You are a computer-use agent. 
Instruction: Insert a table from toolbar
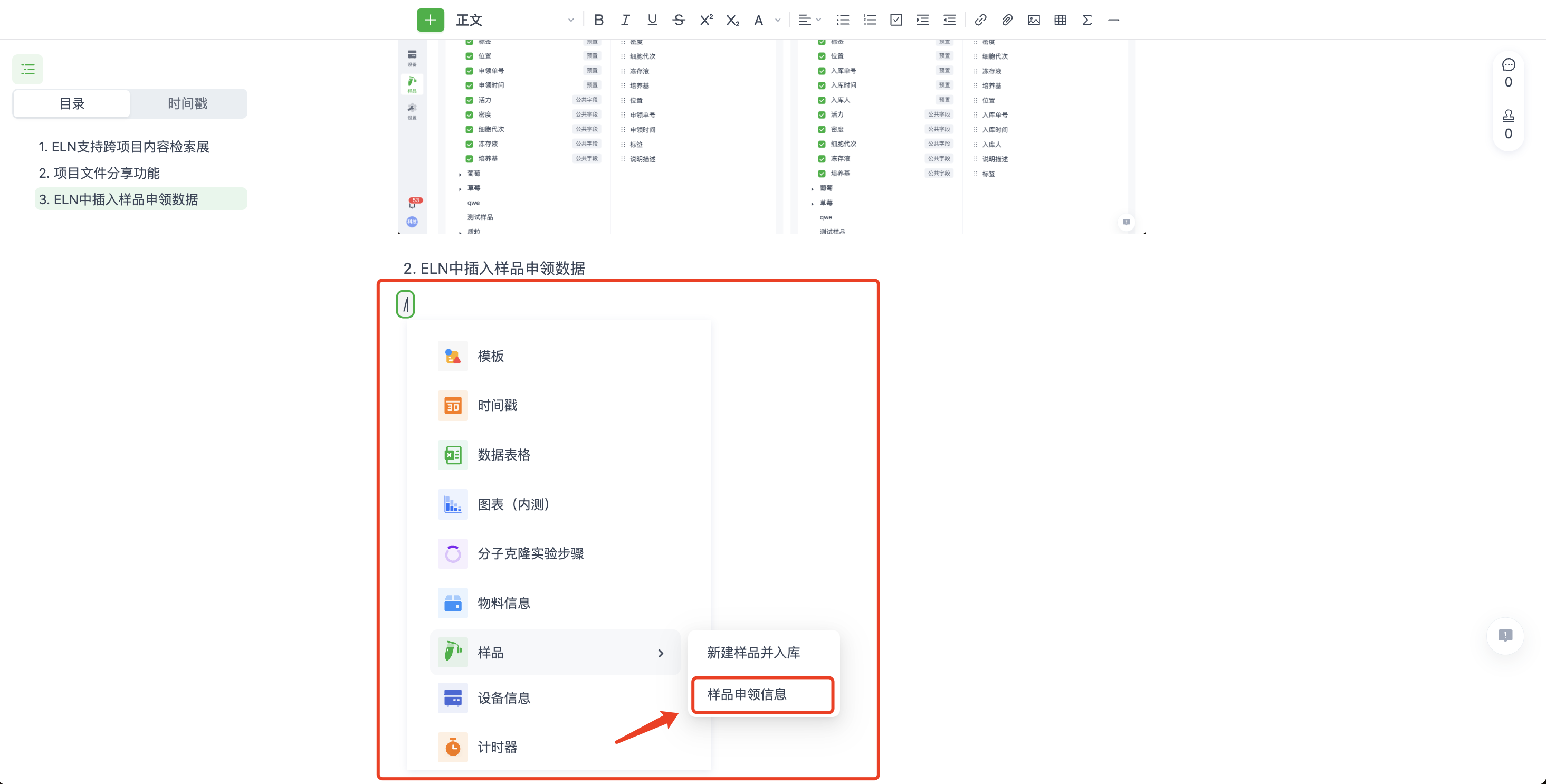1060,20
